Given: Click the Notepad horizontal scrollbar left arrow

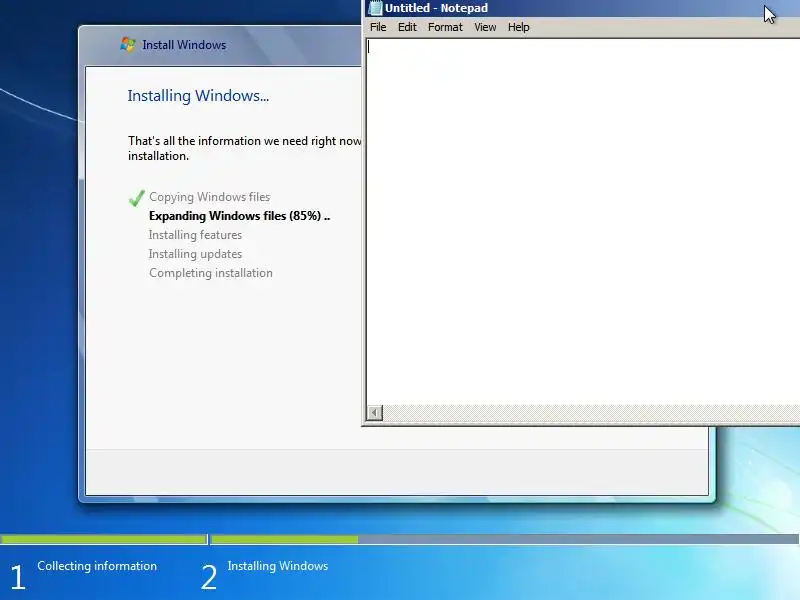Looking at the screenshot, I should 374,412.
